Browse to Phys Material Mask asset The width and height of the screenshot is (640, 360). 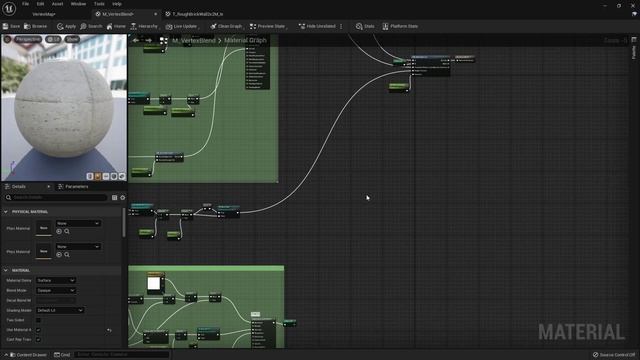click(67, 255)
